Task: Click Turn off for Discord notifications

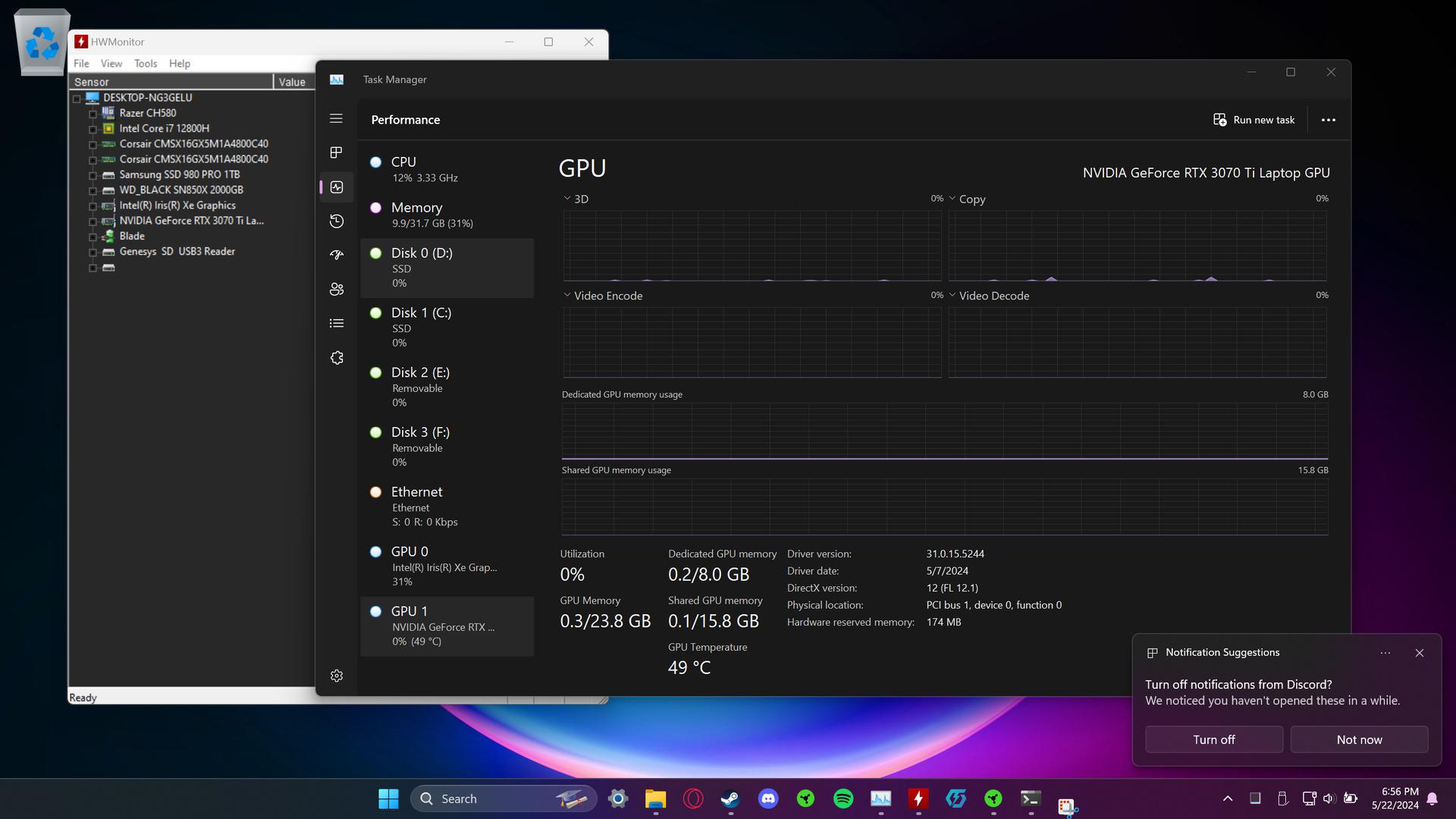Action: (1214, 739)
